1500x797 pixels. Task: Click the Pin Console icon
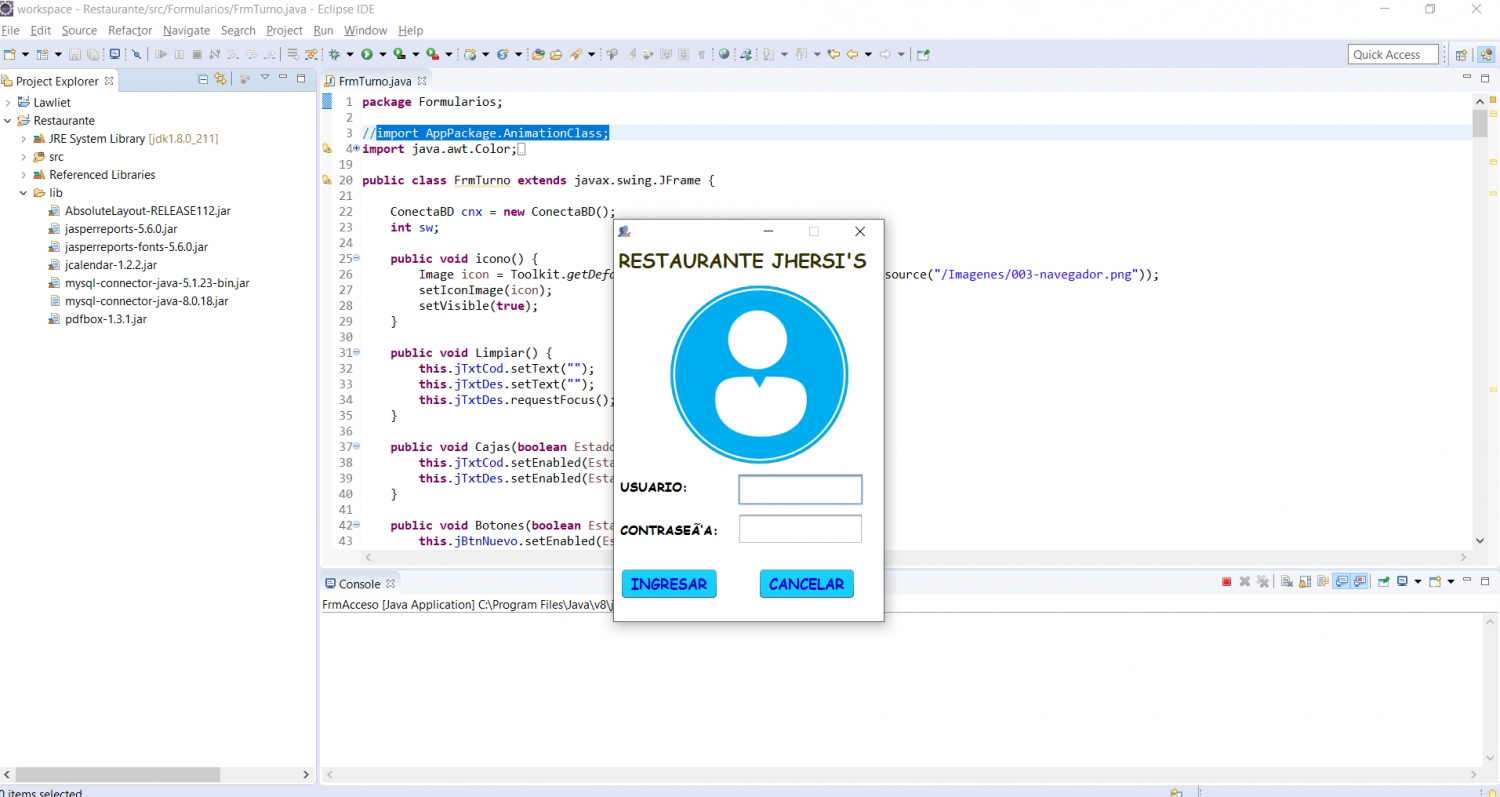[1384, 581]
